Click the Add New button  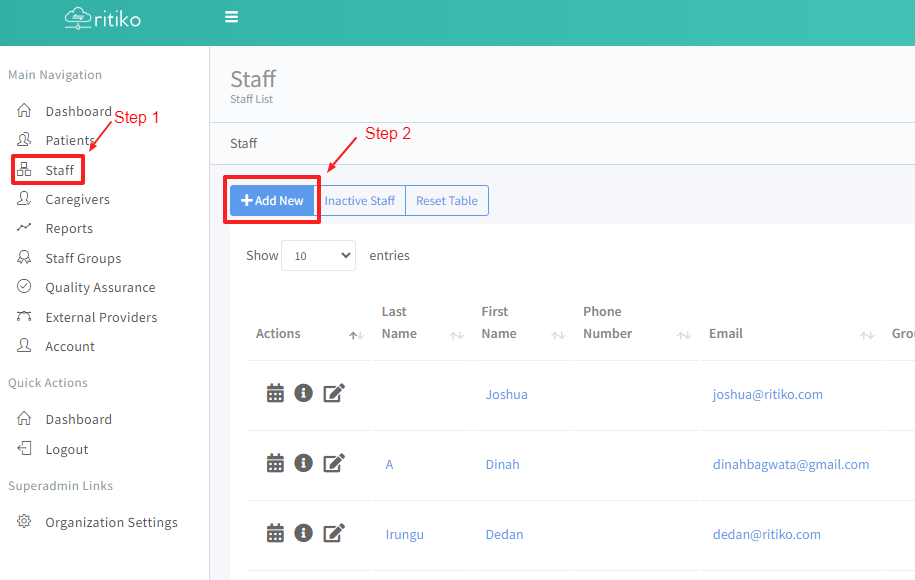click(x=273, y=200)
